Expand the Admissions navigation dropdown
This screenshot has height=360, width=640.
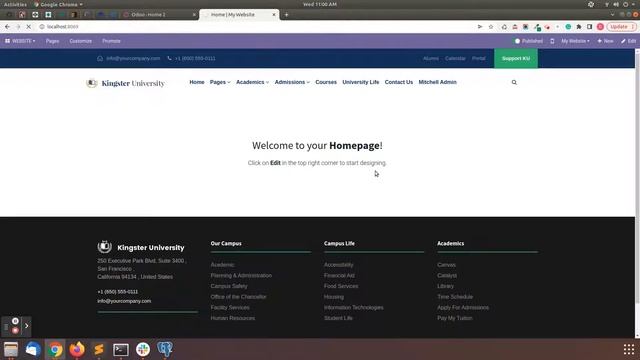(292, 82)
